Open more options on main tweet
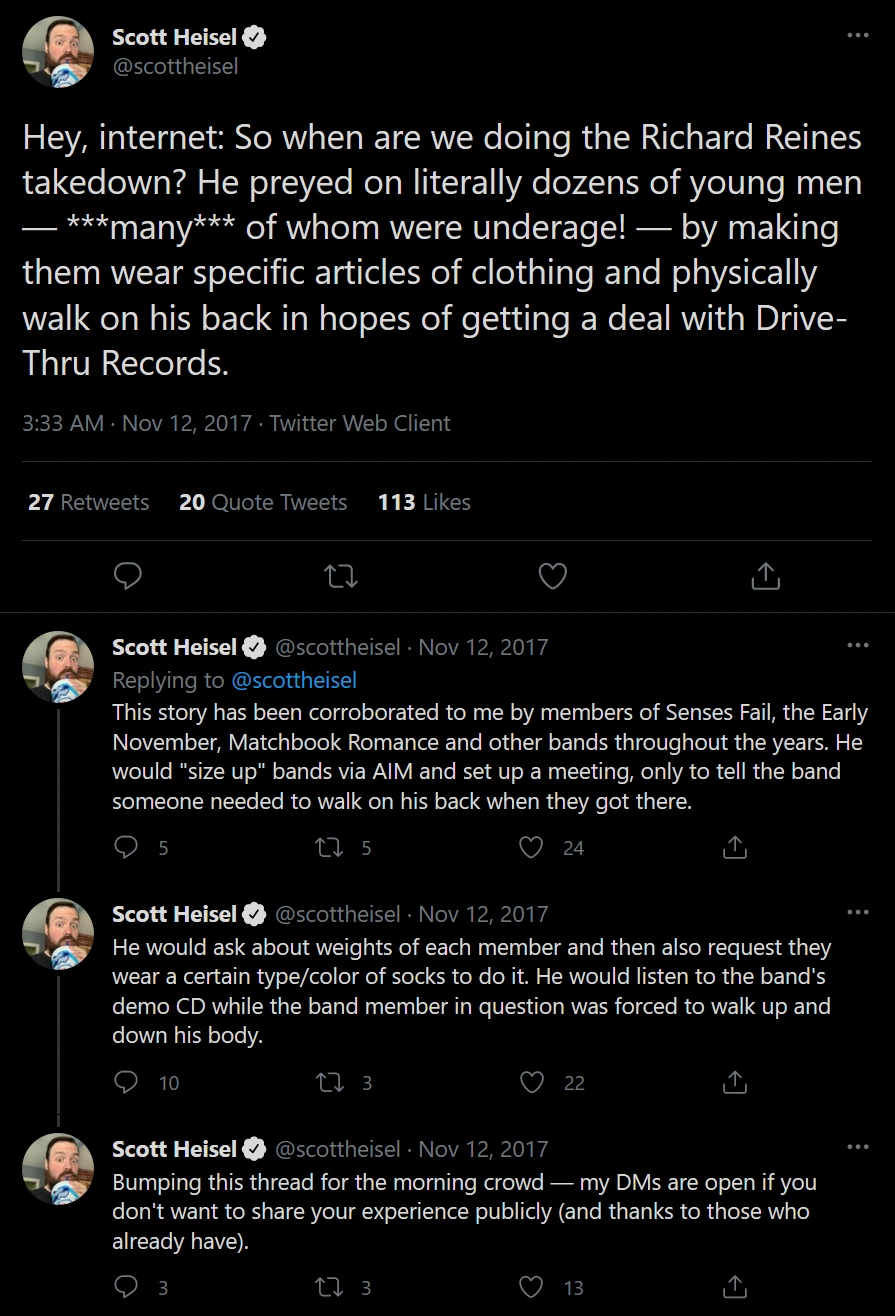Image resolution: width=895 pixels, height=1316 pixels. pos(857,35)
